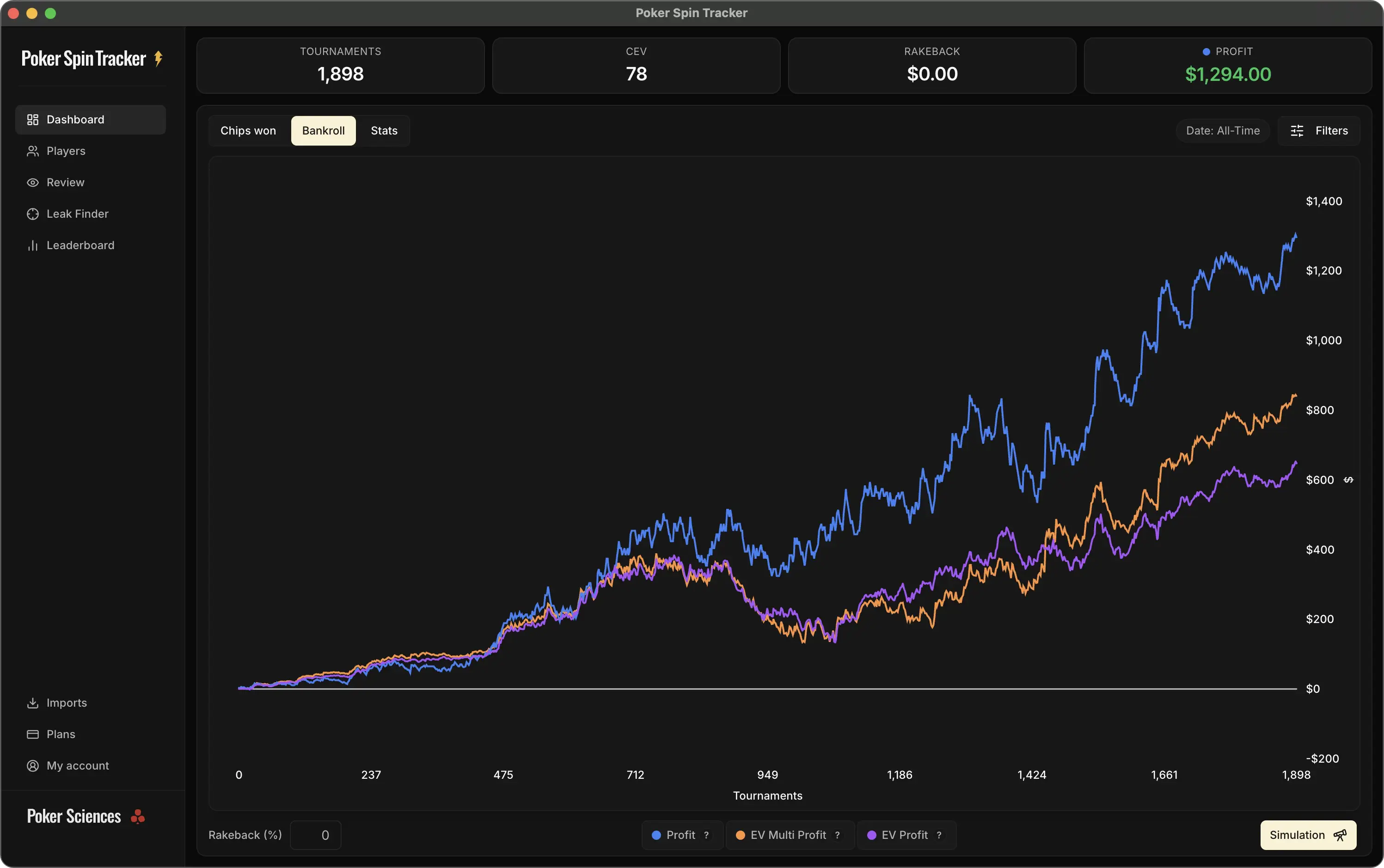
Task: Click the question mark next to EV Multi Profit
Action: 837,835
